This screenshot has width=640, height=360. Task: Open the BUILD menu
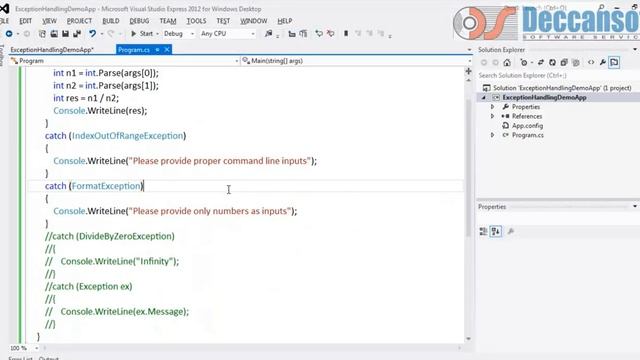tap(111, 21)
